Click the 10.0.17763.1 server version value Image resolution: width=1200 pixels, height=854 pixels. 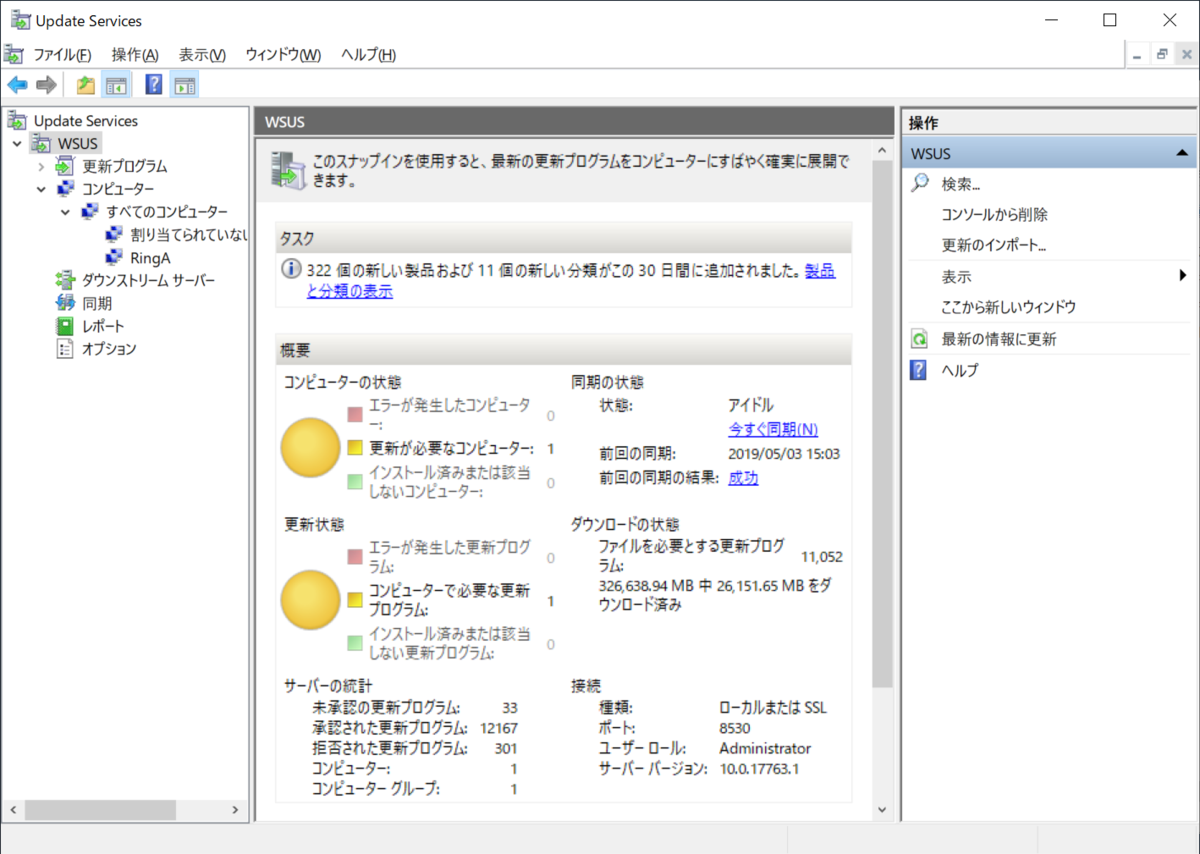760,769
